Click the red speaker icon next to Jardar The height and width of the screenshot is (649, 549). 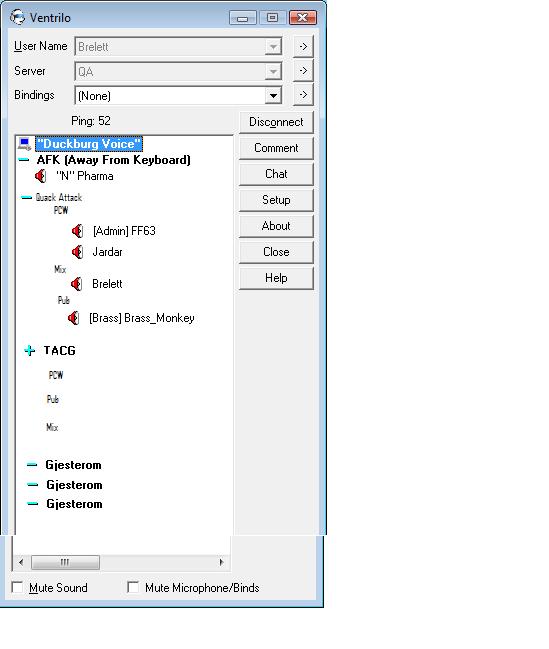coord(77,252)
